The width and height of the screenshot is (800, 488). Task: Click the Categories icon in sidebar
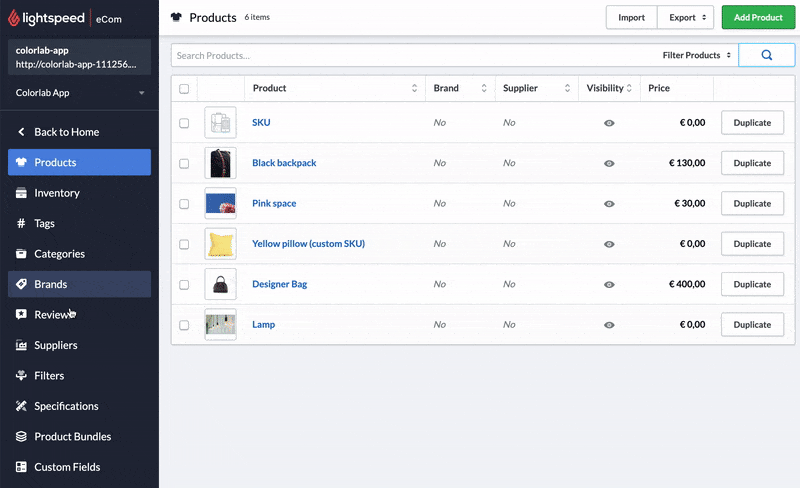pos(21,254)
